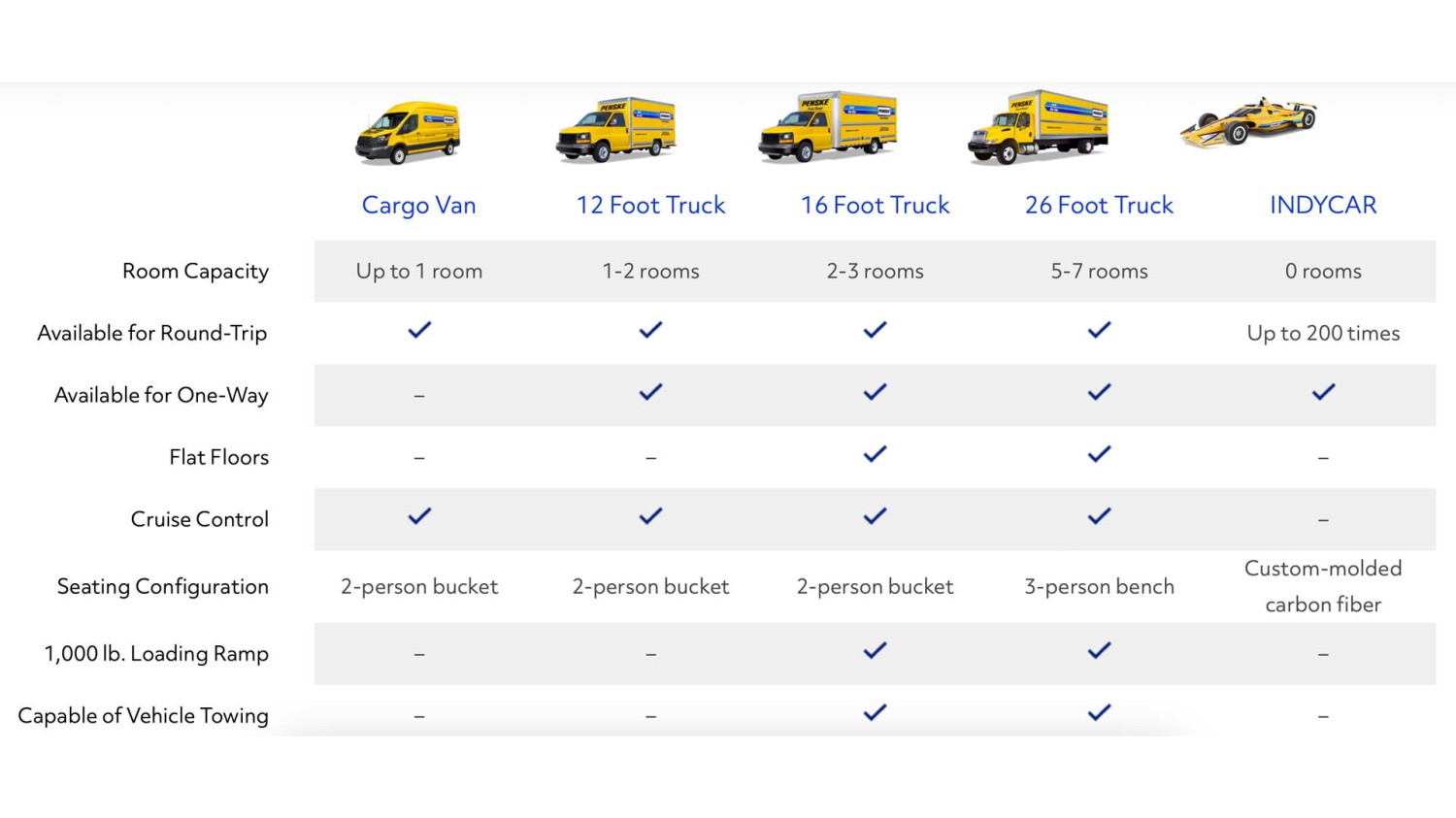Open the INDYCAR link

click(x=1323, y=205)
